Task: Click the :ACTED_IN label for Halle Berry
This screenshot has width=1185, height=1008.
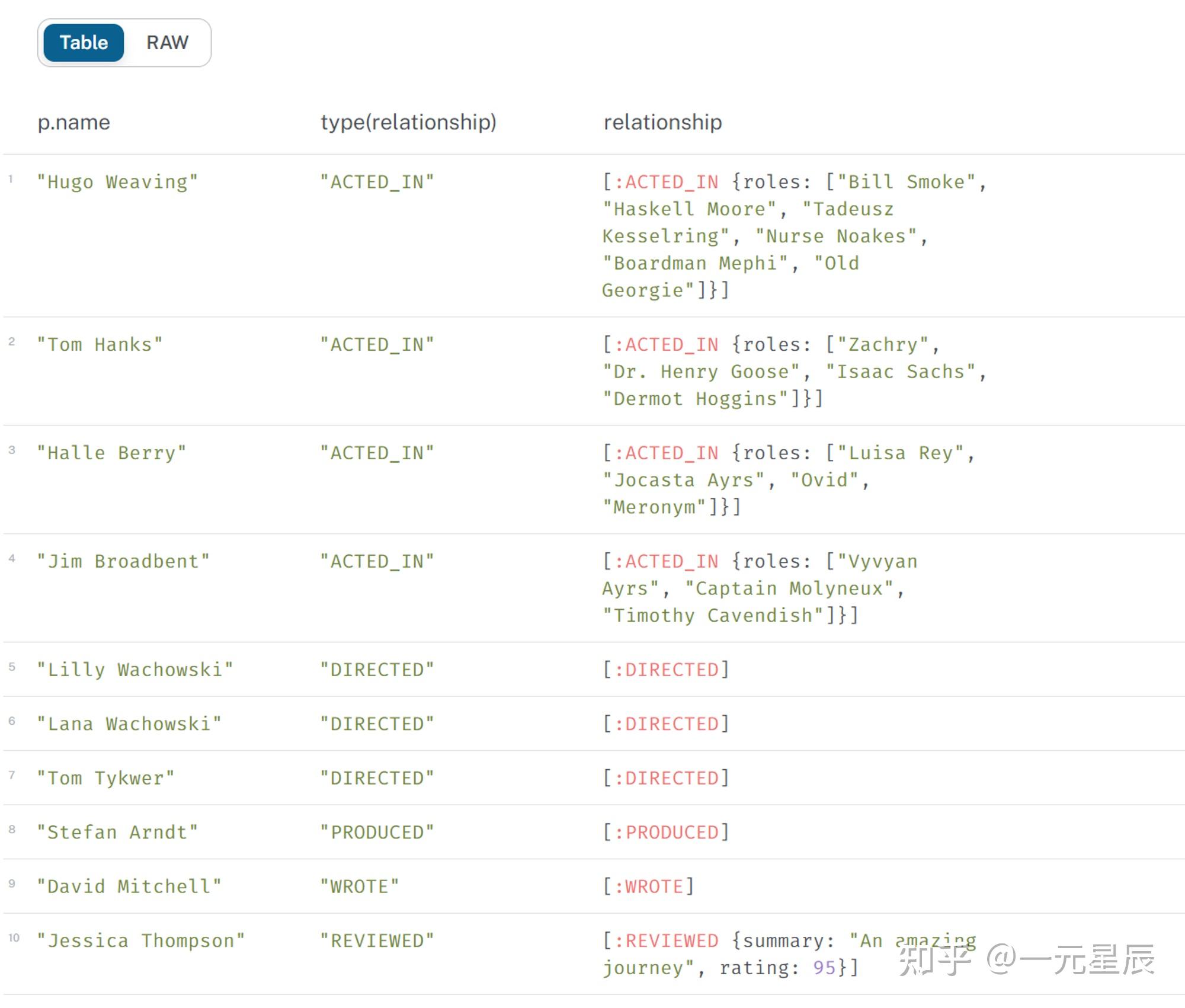Action: coord(667,453)
